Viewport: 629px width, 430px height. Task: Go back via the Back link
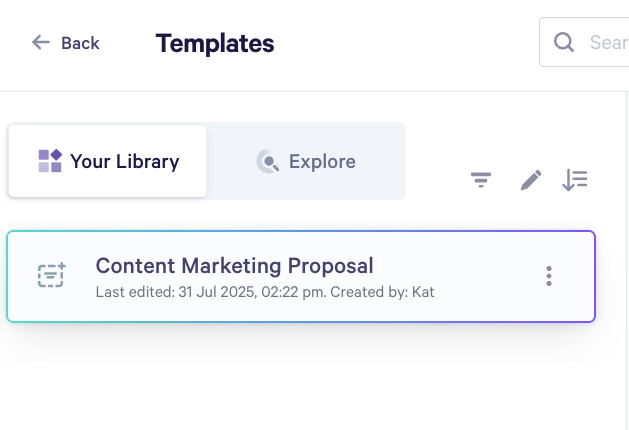tap(65, 43)
